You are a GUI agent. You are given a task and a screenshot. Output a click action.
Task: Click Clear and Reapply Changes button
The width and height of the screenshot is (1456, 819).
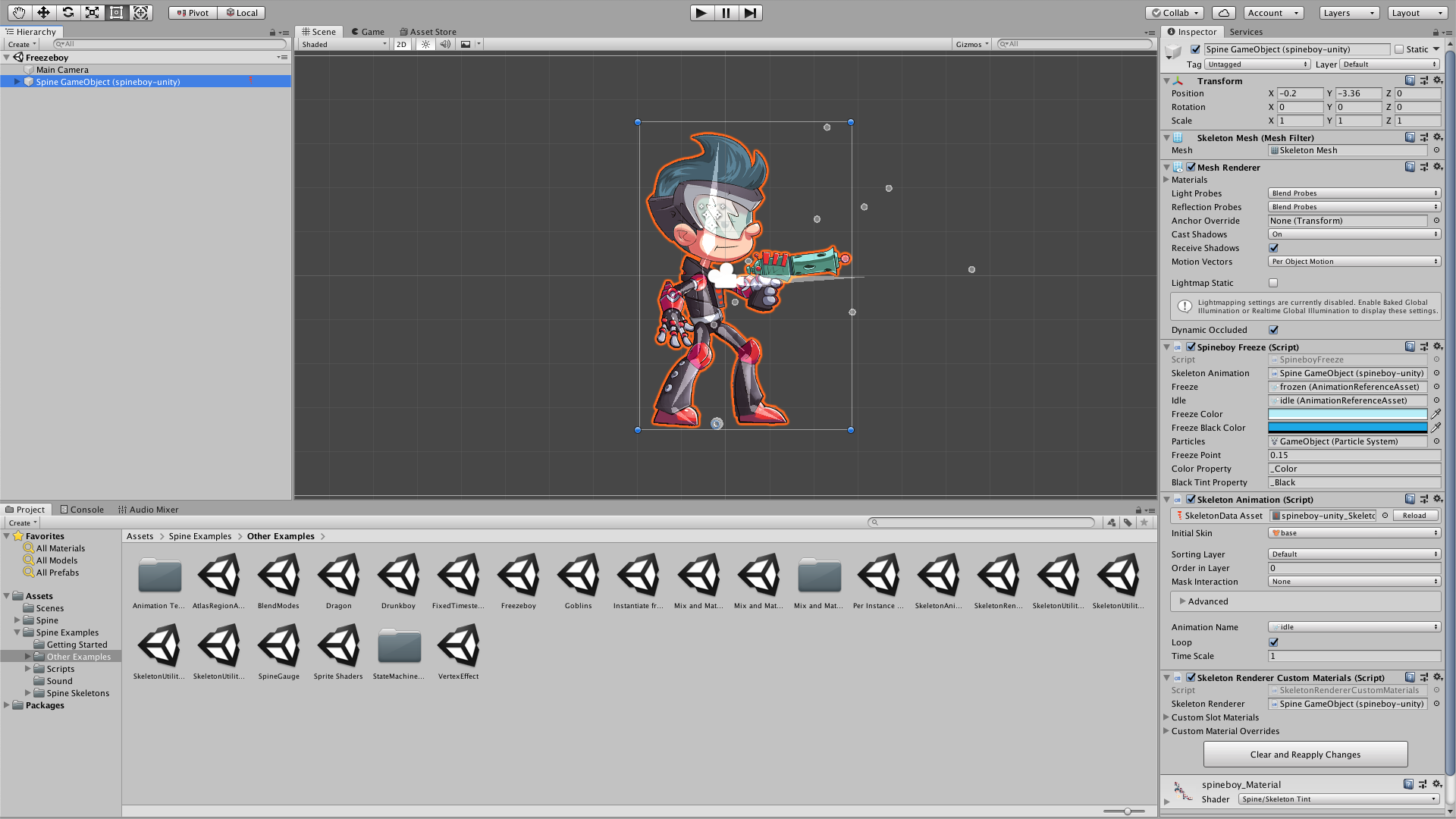(x=1305, y=753)
